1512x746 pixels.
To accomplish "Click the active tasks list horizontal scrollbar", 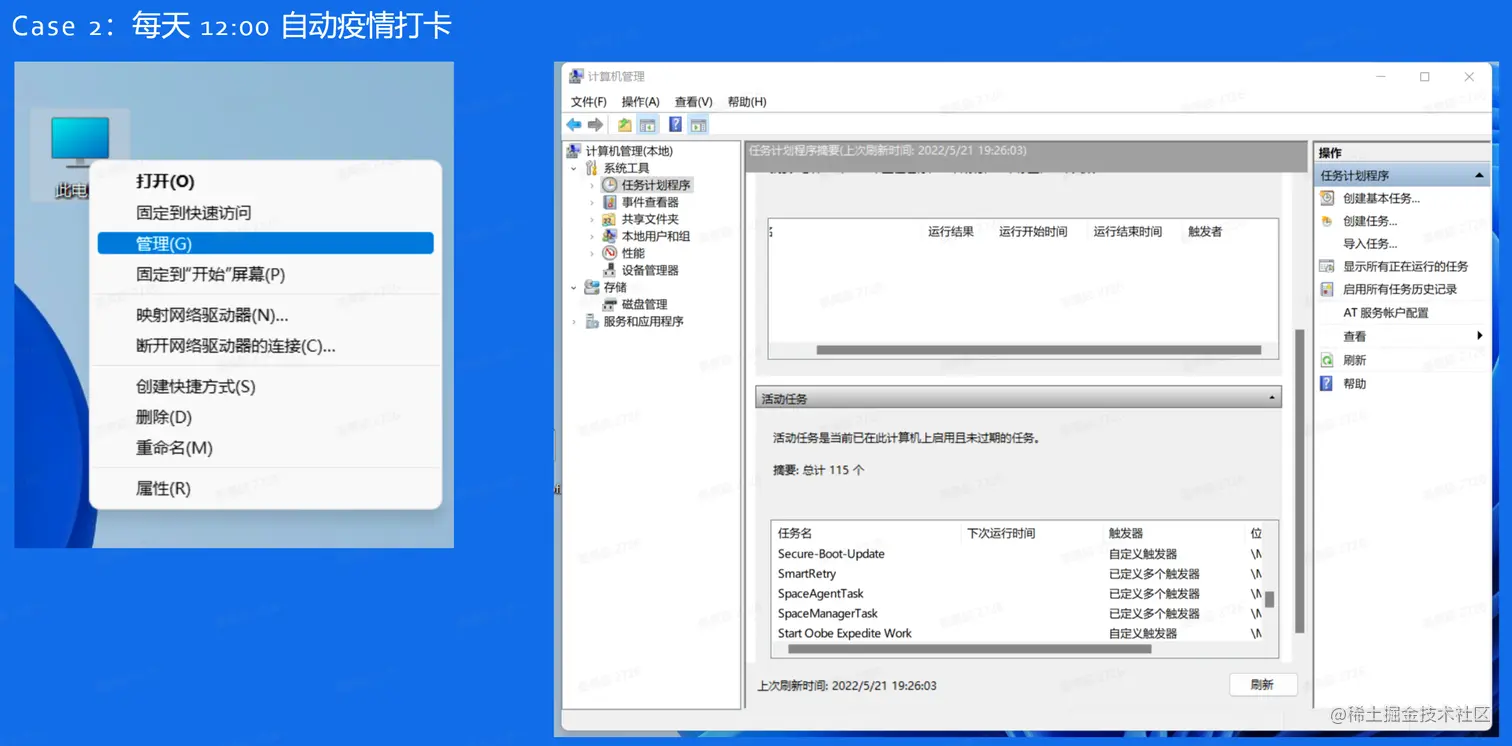I will [x=969, y=649].
